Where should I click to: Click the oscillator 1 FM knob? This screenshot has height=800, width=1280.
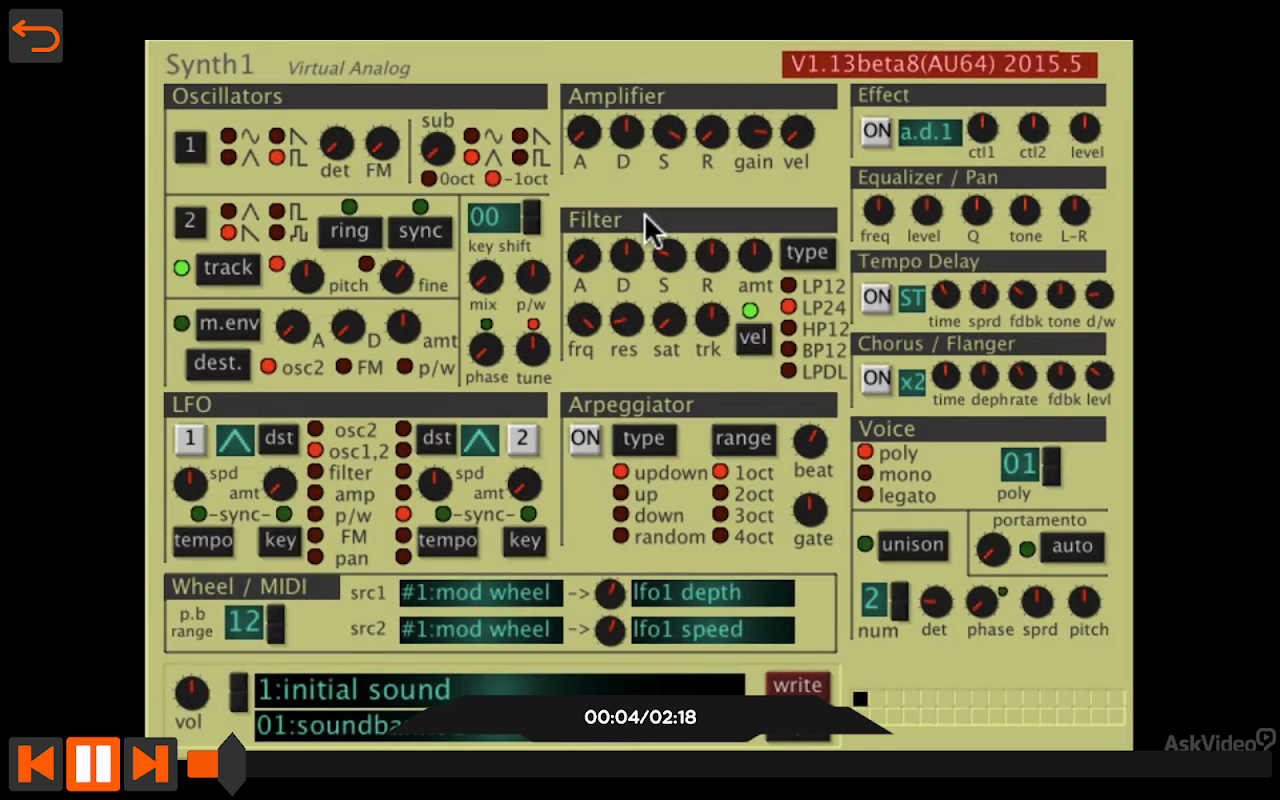(x=381, y=144)
